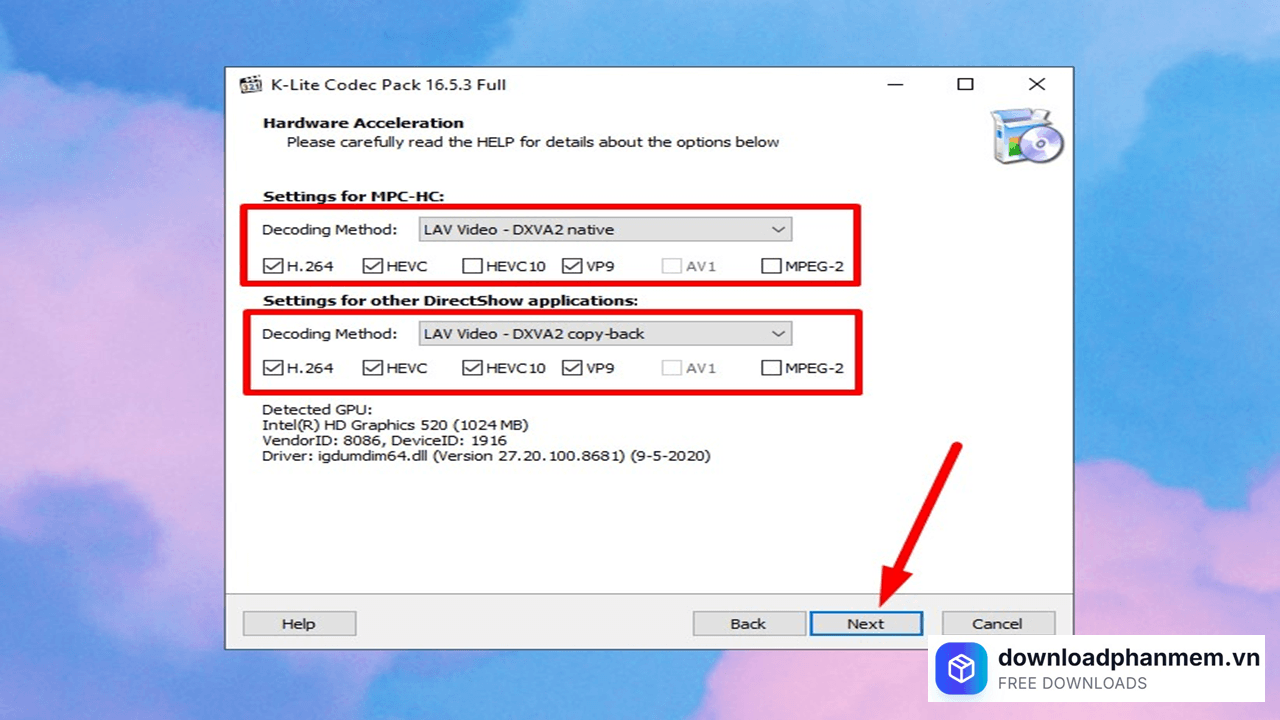Click the downloadphanmem.vn cube logo

pos(961,669)
